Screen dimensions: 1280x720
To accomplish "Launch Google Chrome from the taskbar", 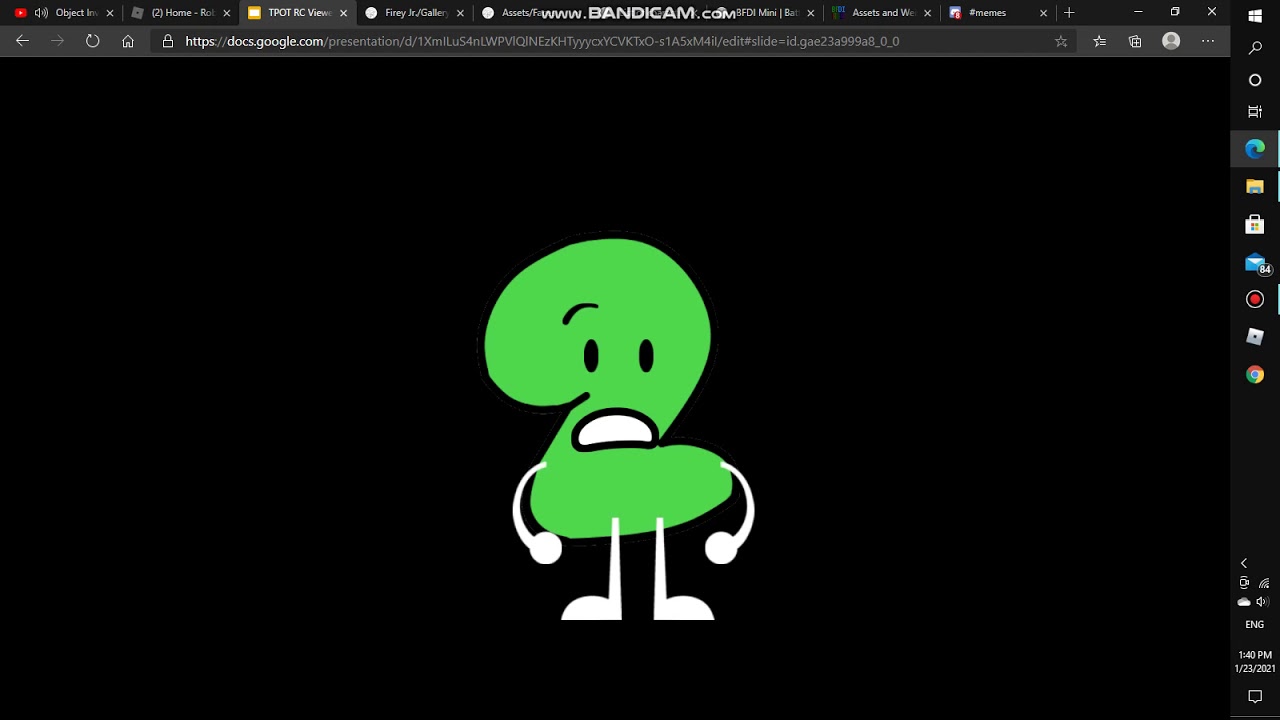I will pos(1255,375).
